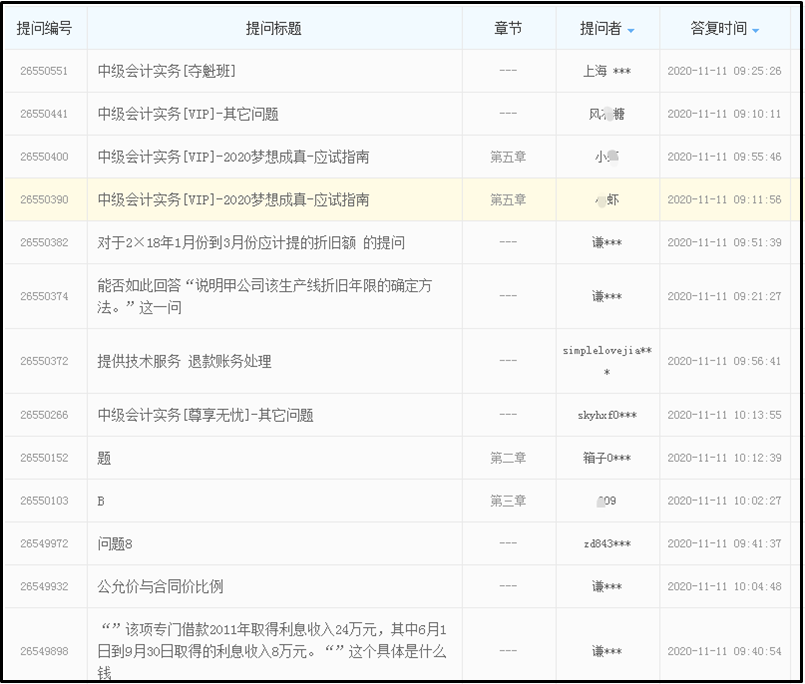Select question number 26550103
The height and width of the screenshot is (684, 805).
coord(44,501)
